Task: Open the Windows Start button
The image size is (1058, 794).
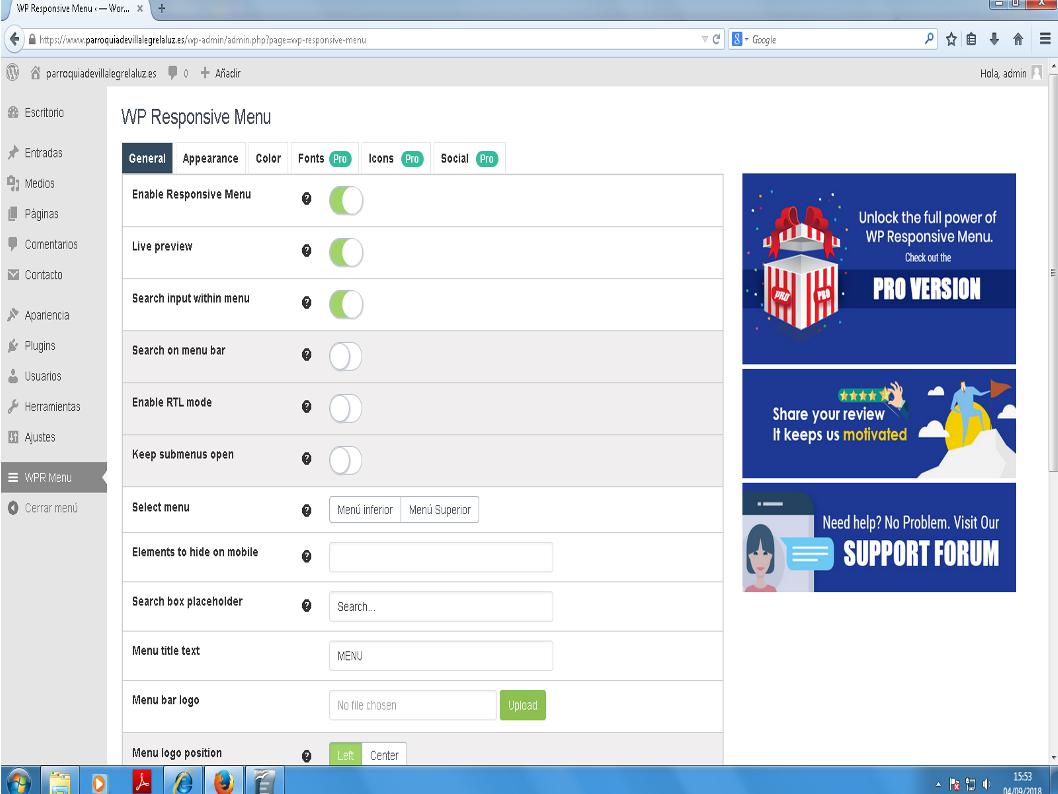Action: [x=19, y=781]
